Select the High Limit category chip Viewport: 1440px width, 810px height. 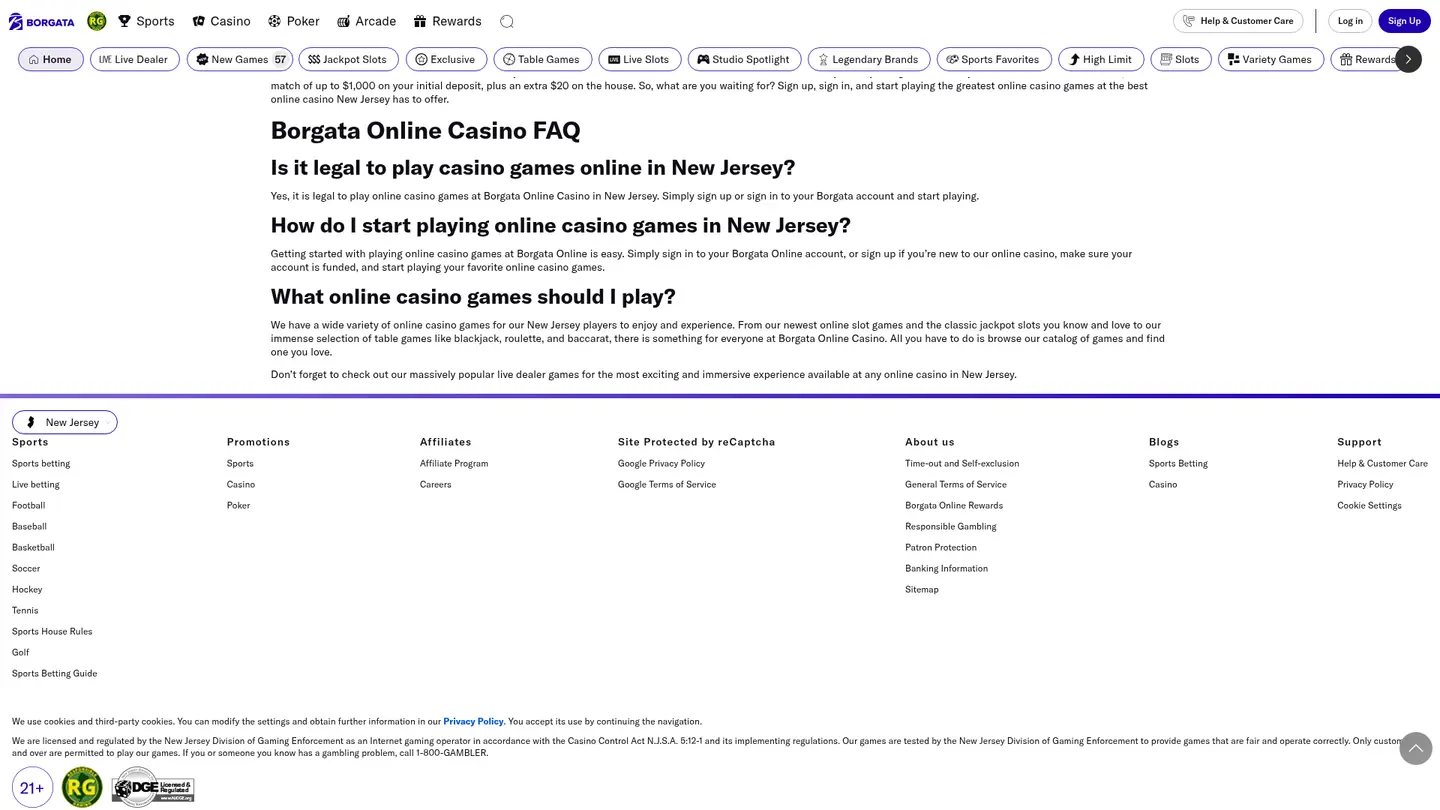1101,59
